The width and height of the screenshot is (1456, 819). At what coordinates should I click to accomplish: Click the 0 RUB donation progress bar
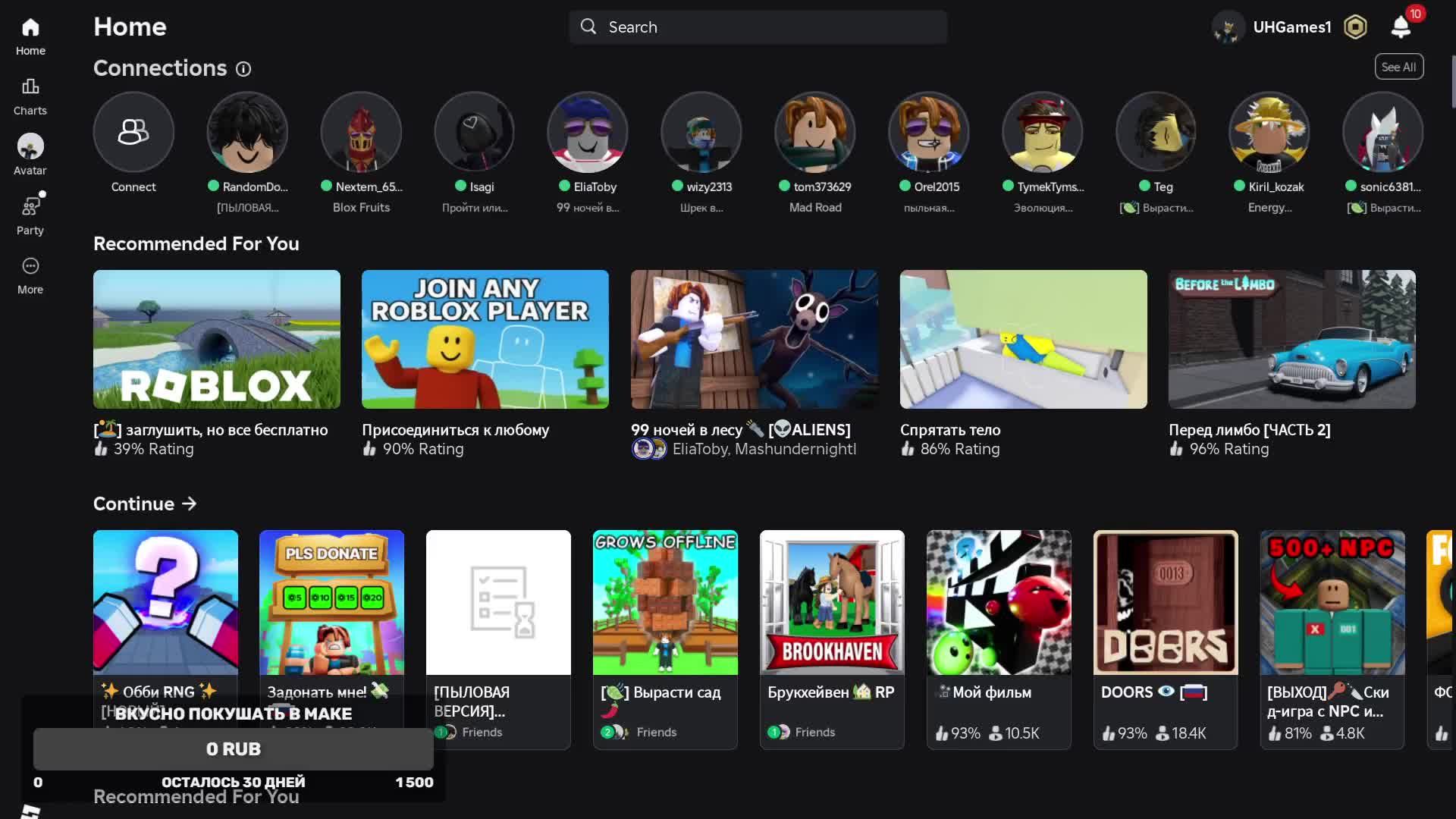click(234, 749)
